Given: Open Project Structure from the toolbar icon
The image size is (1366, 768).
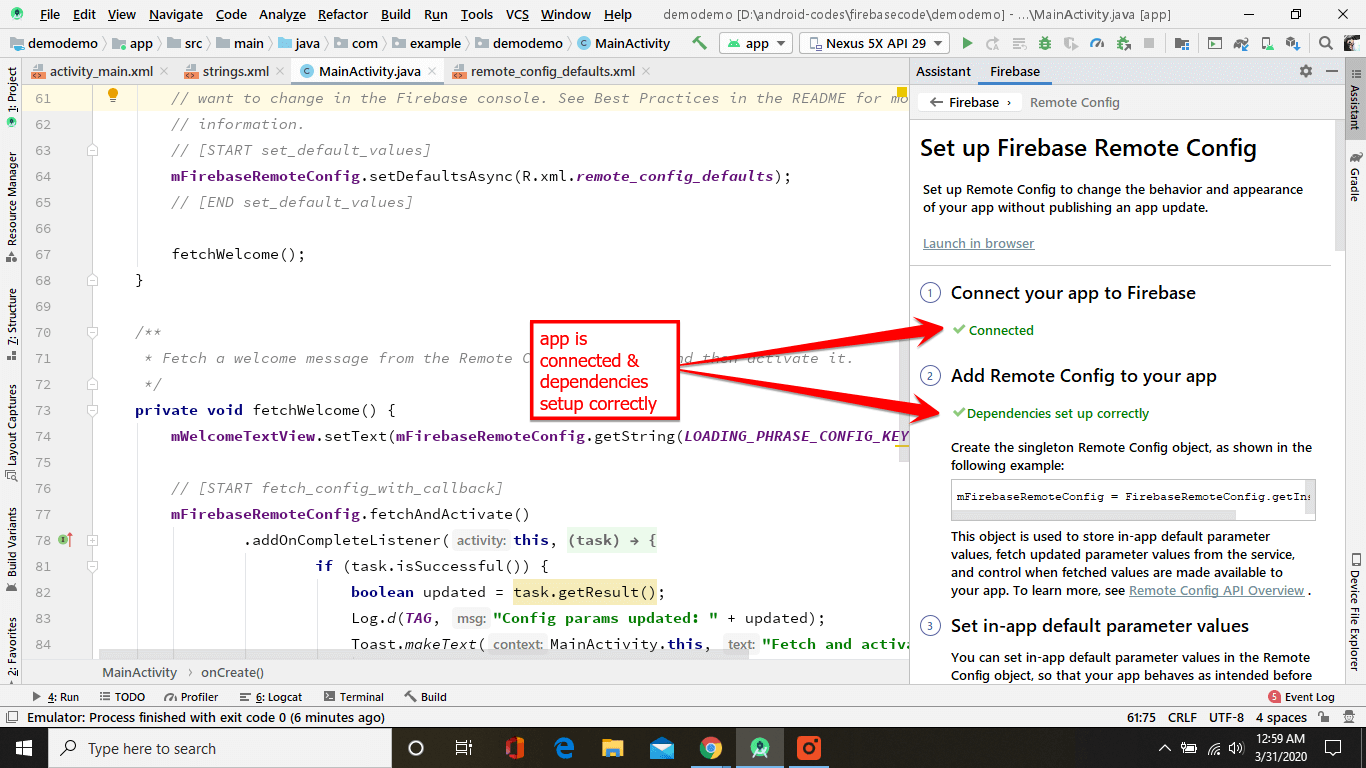Looking at the screenshot, I should pyautogui.click(x=1182, y=43).
